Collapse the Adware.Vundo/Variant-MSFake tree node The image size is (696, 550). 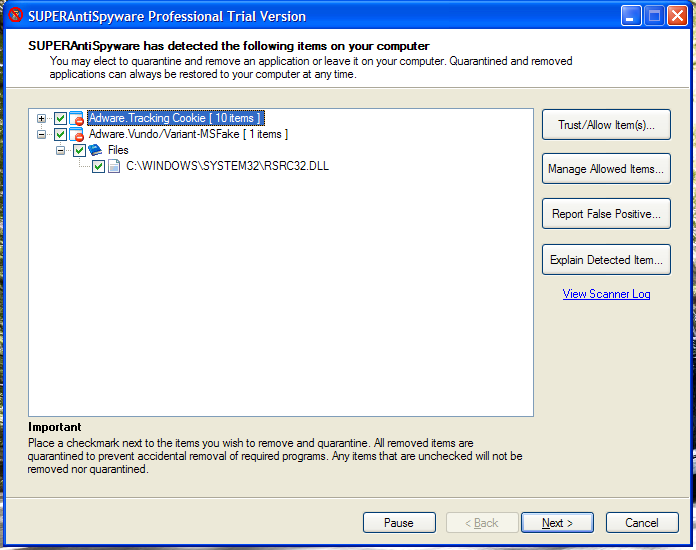click(x=41, y=135)
